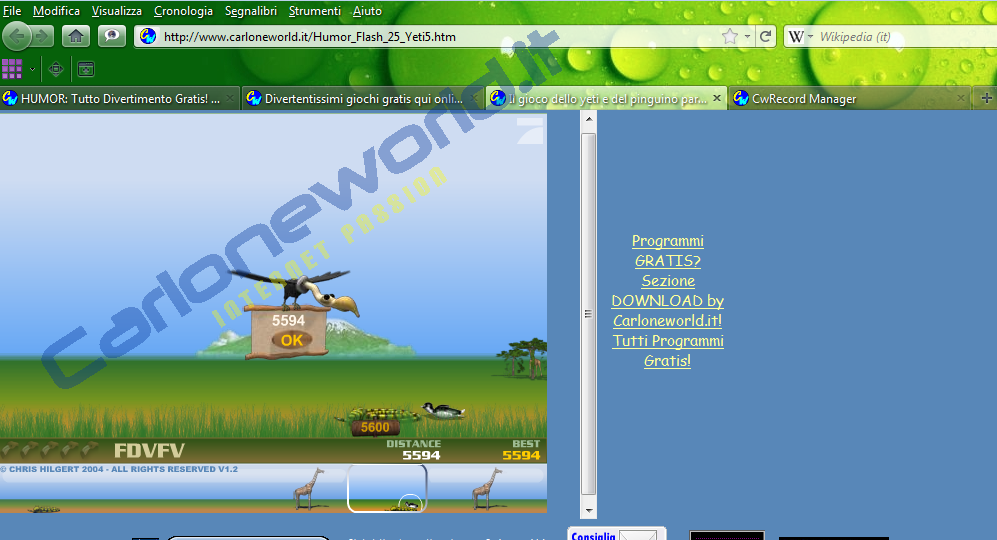The width and height of the screenshot is (997, 540).
Task: Click the DISTANCE 5594 readout
Action: click(414, 450)
